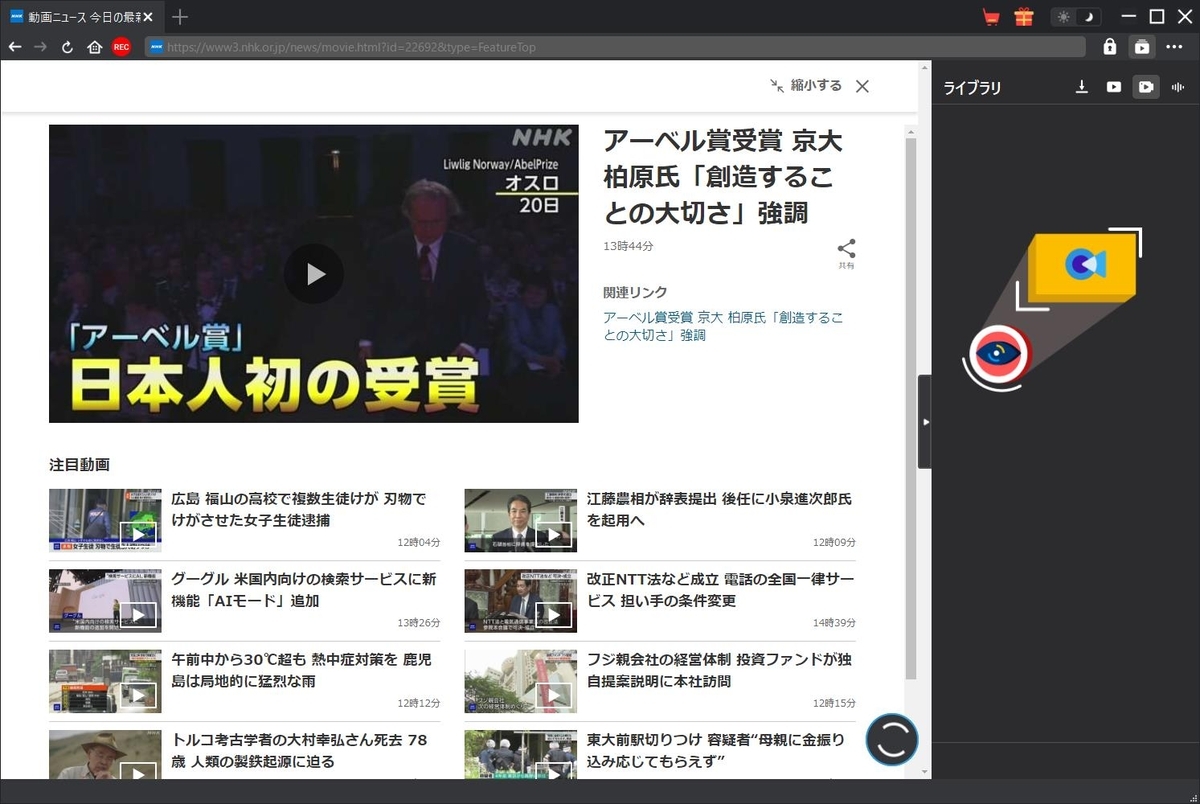
Task: Open headline 午前中から30℃超も 熱中症対策を
Action: (x=301, y=670)
